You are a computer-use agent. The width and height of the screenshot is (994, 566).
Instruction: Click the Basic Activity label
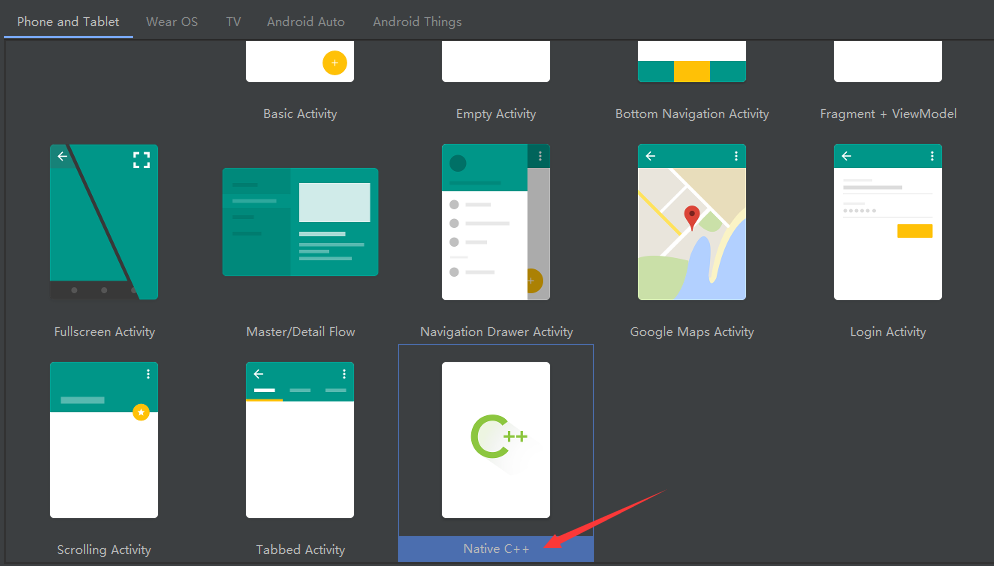(x=300, y=114)
